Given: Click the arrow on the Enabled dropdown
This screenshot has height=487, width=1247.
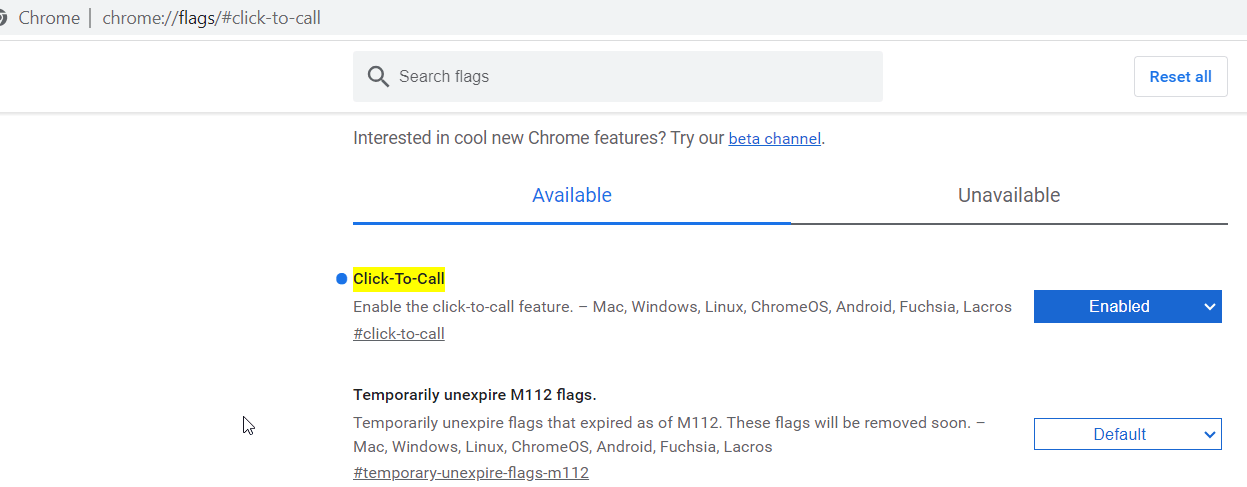Looking at the screenshot, I should pos(1210,307).
